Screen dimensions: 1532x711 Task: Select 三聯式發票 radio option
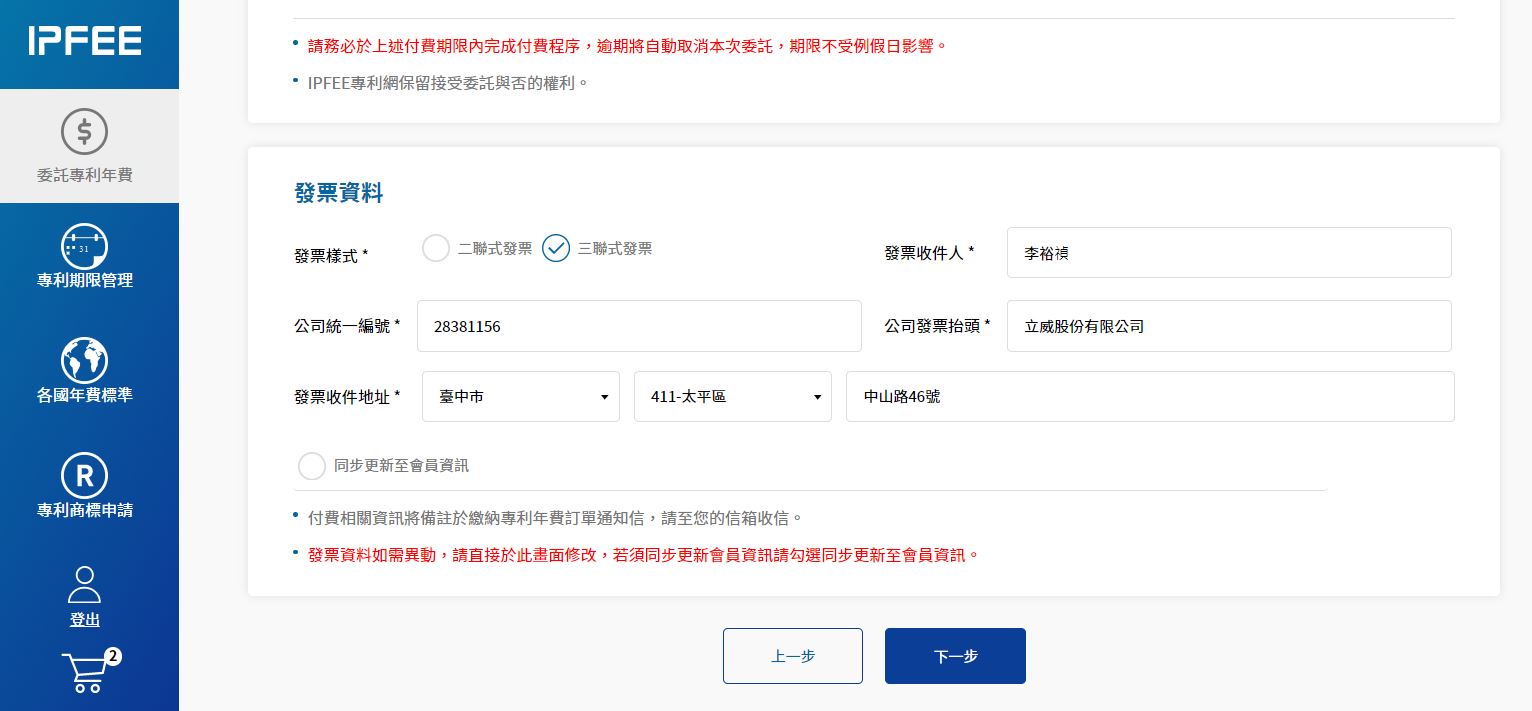[556, 248]
